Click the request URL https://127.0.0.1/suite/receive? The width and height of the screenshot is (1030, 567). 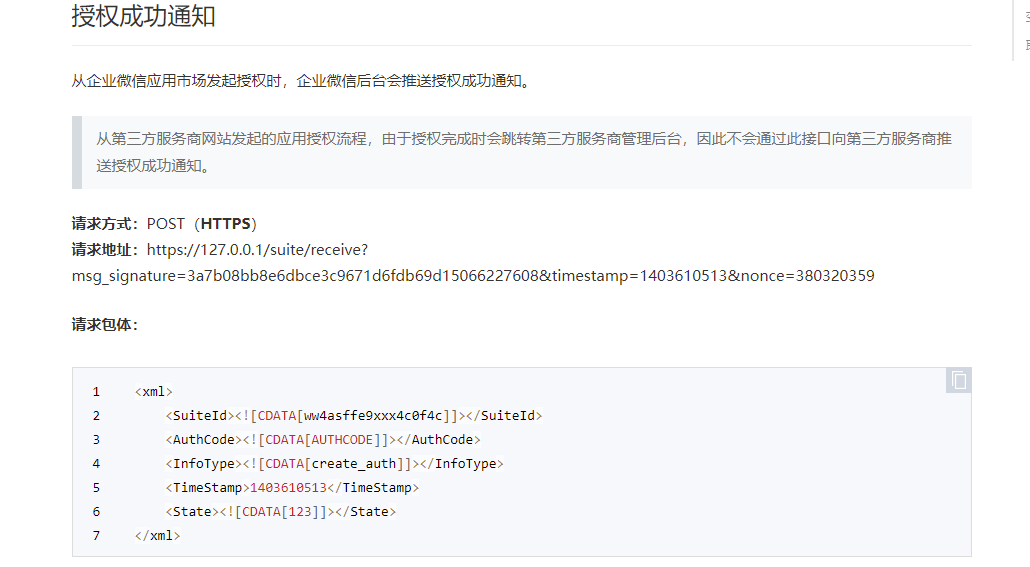tap(258, 250)
